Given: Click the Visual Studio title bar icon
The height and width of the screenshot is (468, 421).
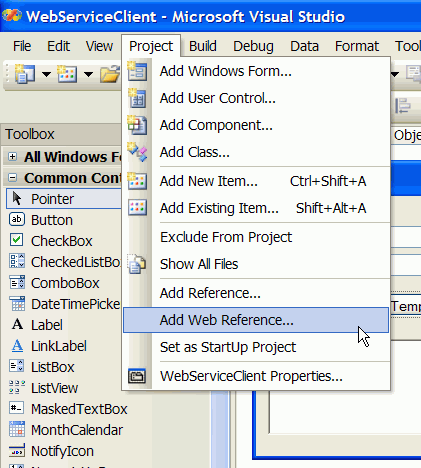Looking at the screenshot, I should coord(12,15).
